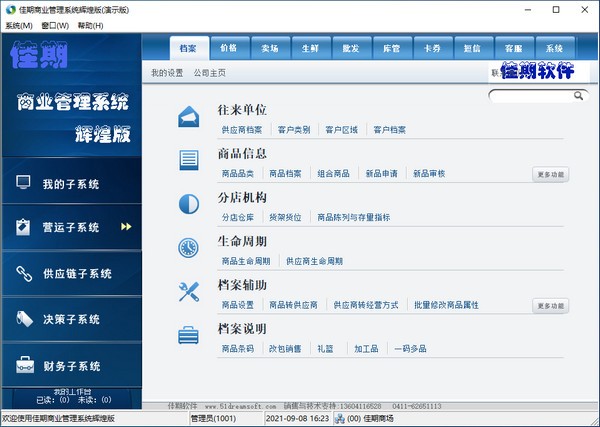This screenshot has width=600, height=427.
Task: Select 供应链子系统 in the sidebar
Action: click(x=77, y=273)
